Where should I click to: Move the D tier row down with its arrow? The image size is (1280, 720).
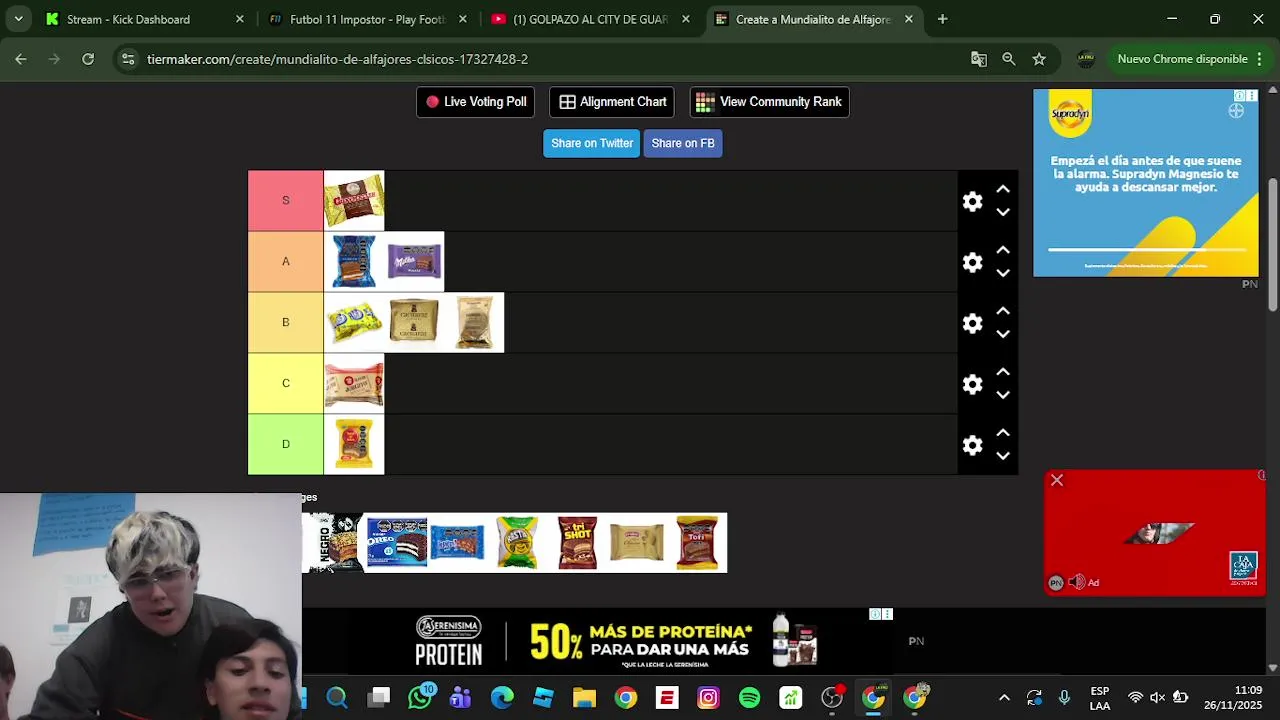[1003, 456]
